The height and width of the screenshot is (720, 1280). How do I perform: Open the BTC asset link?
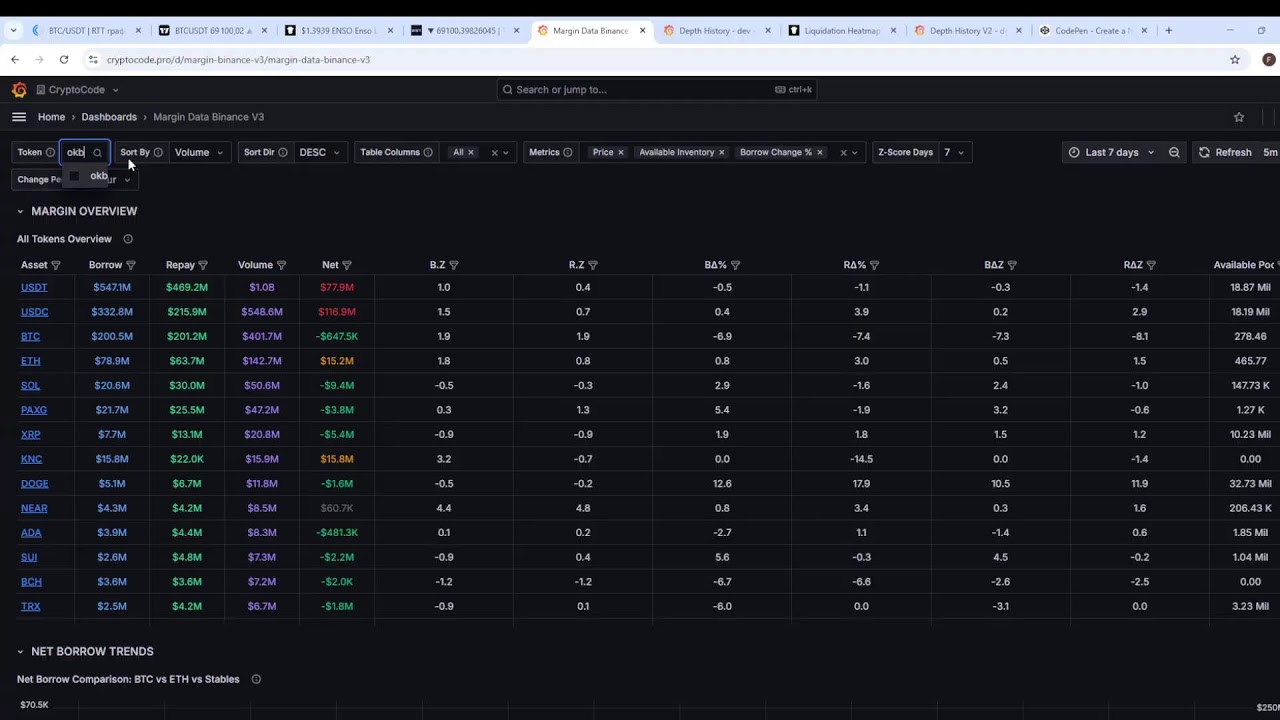(30, 336)
